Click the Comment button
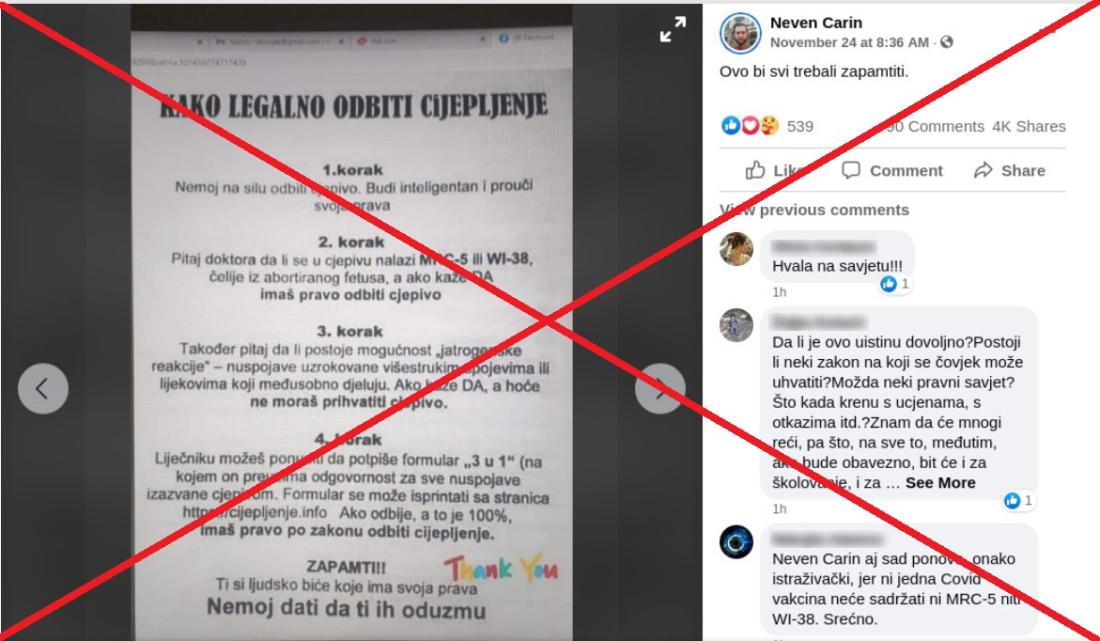The height and width of the screenshot is (641, 1100). [x=892, y=170]
